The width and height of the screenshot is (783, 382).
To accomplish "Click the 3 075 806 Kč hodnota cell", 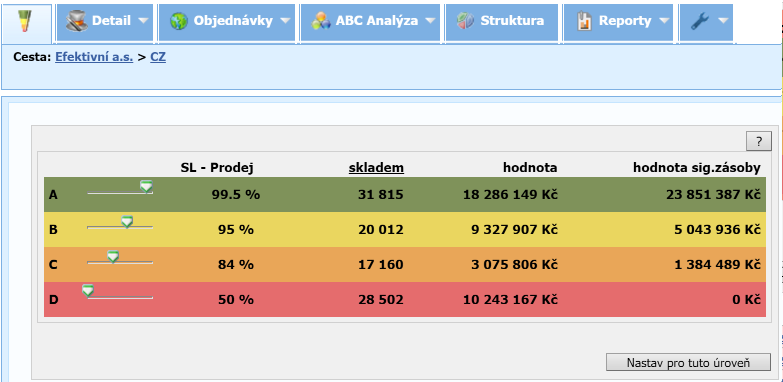I will (514, 265).
